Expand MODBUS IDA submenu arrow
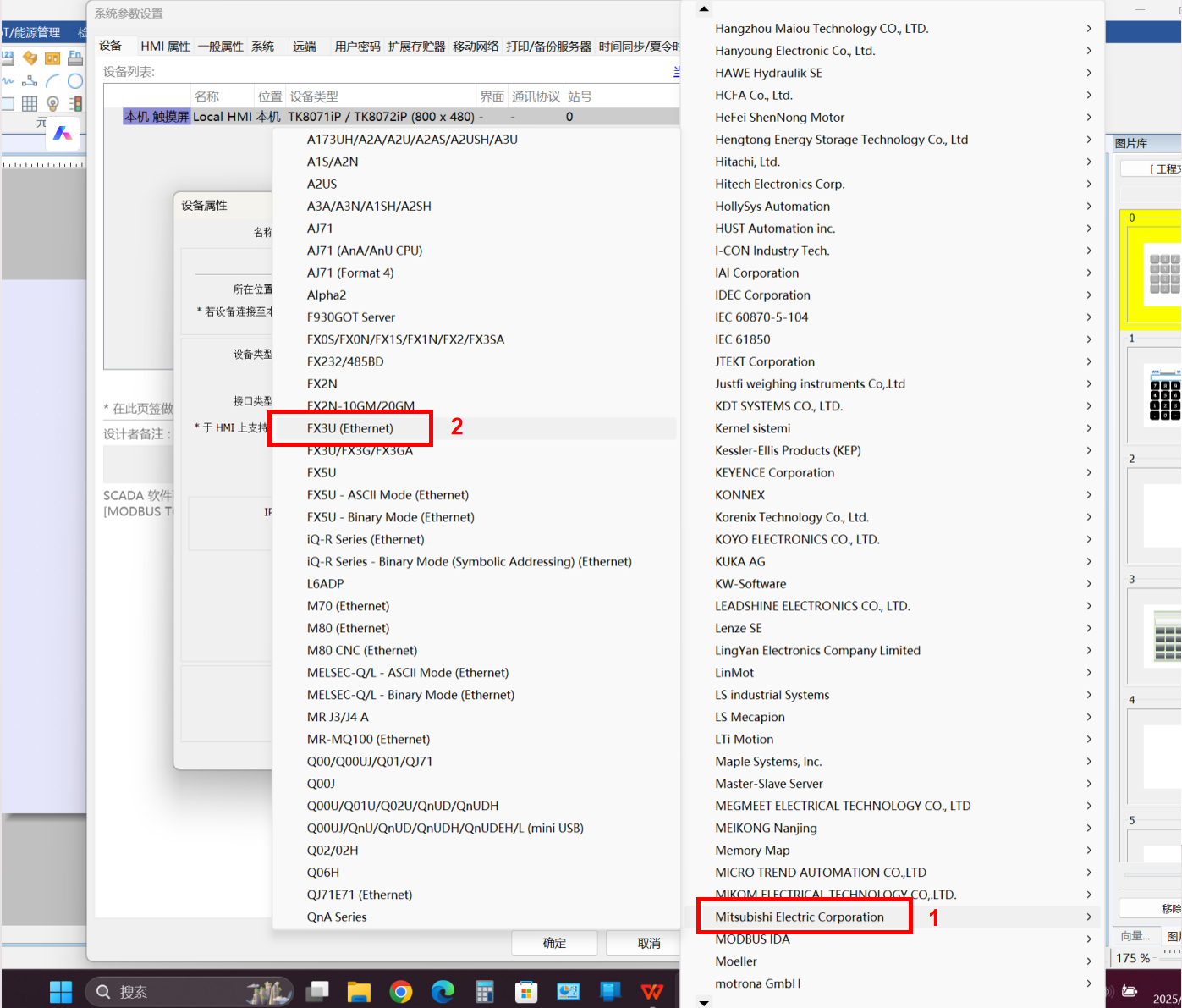The height and width of the screenshot is (1008, 1182). pyautogui.click(x=1089, y=939)
